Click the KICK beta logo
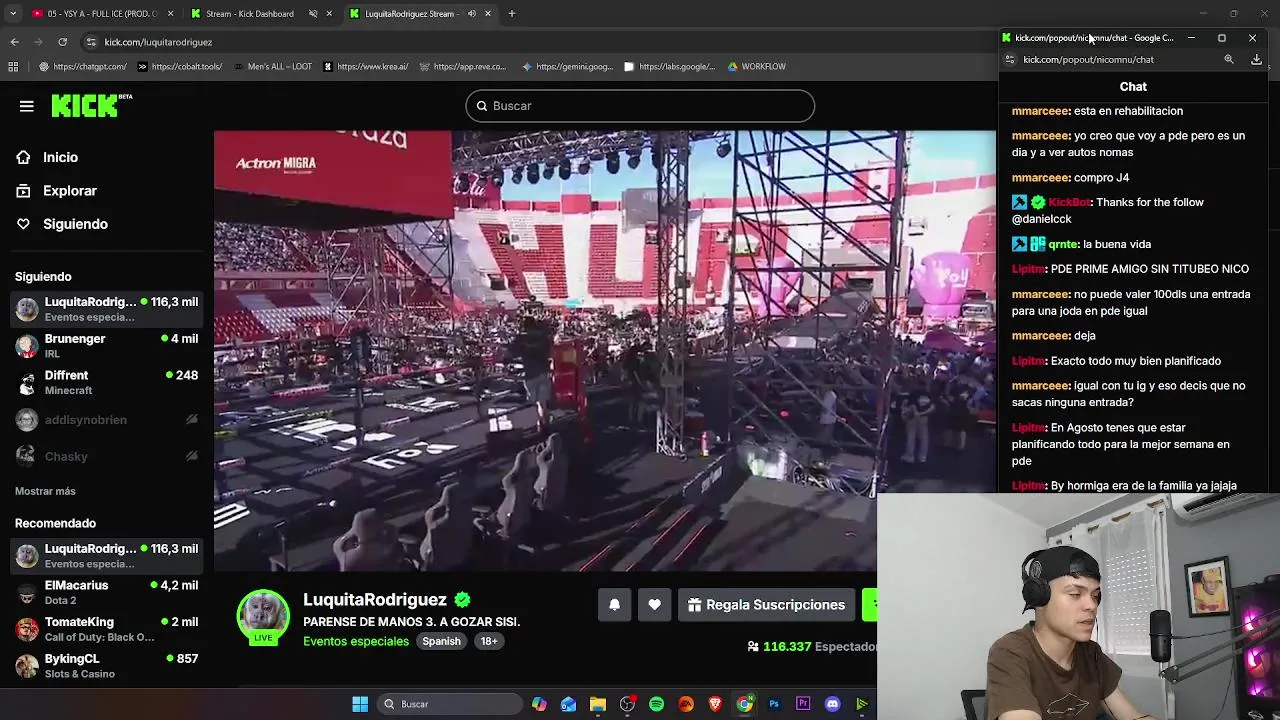This screenshot has width=1280, height=720. click(91, 105)
